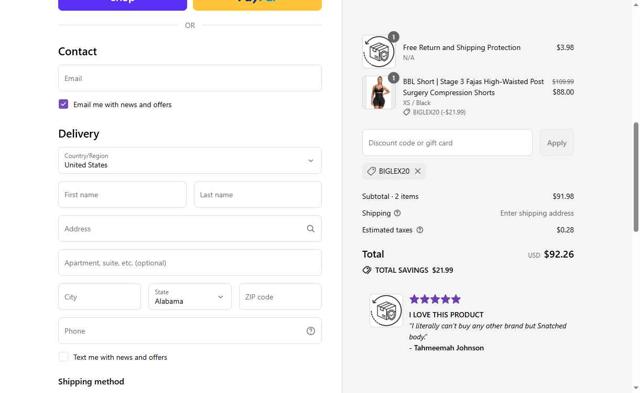Click the crossed-out price $109.99
The height and width of the screenshot is (393, 640).
(x=563, y=82)
